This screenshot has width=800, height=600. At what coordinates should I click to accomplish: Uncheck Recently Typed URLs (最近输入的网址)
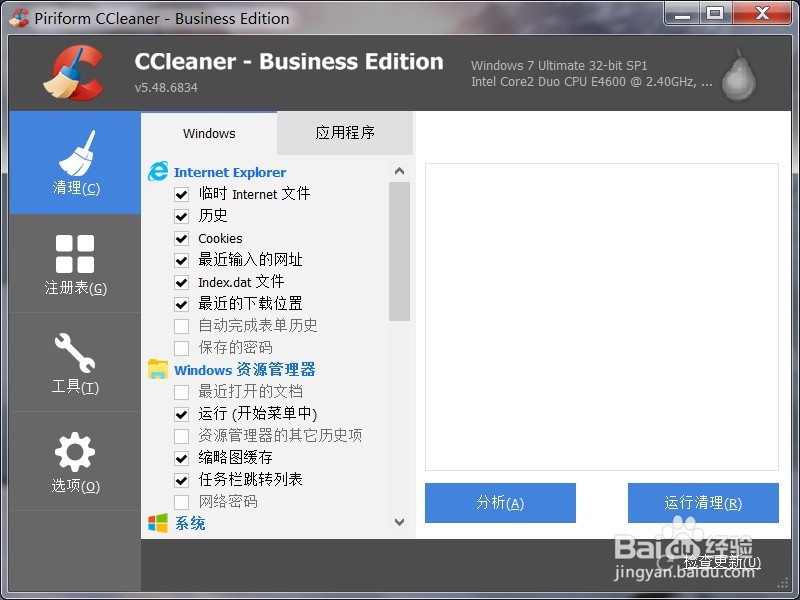pyautogui.click(x=182, y=260)
